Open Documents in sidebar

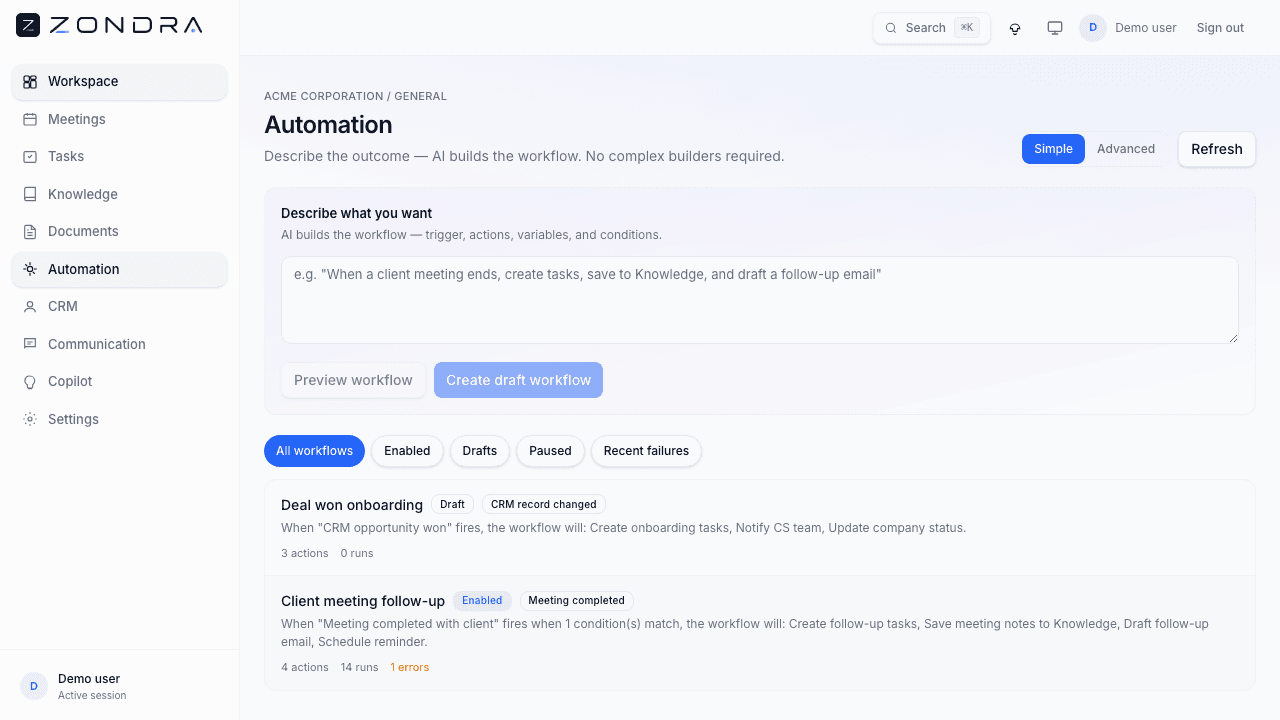coord(120,232)
